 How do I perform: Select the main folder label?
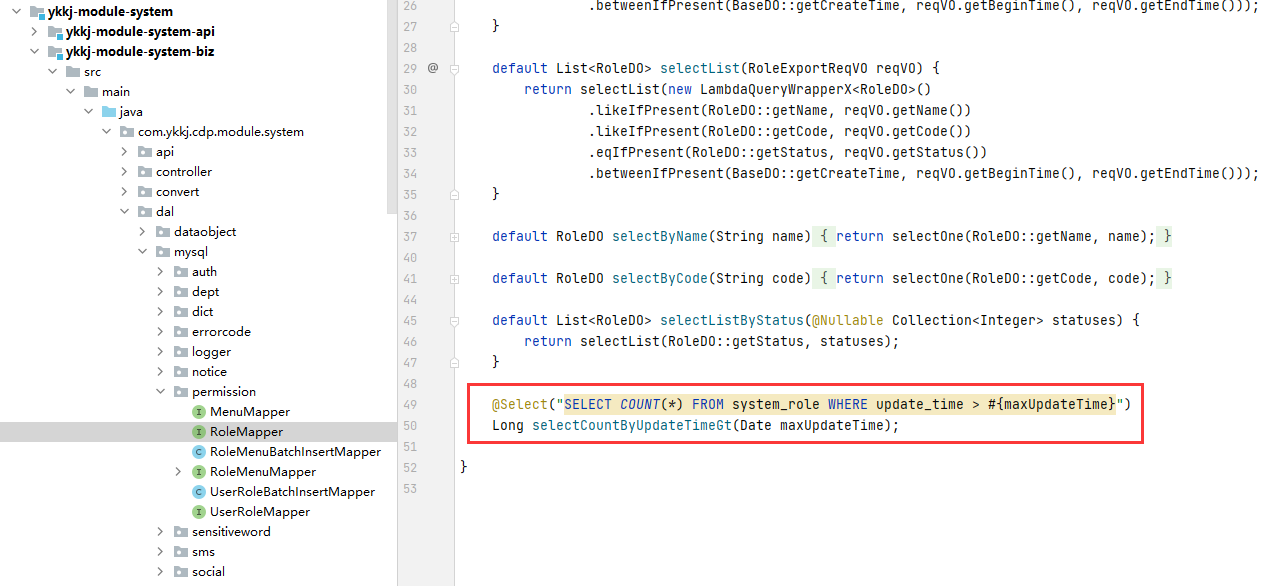tap(116, 92)
